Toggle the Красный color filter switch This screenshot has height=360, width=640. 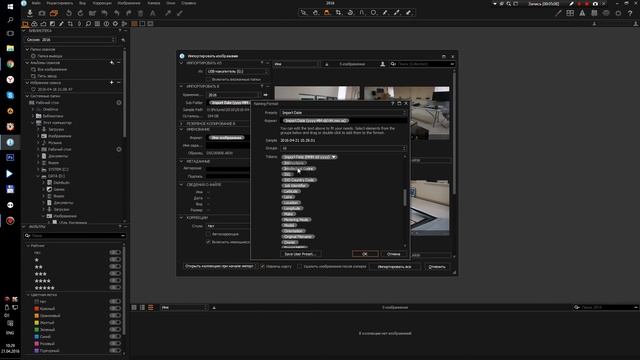(115, 309)
